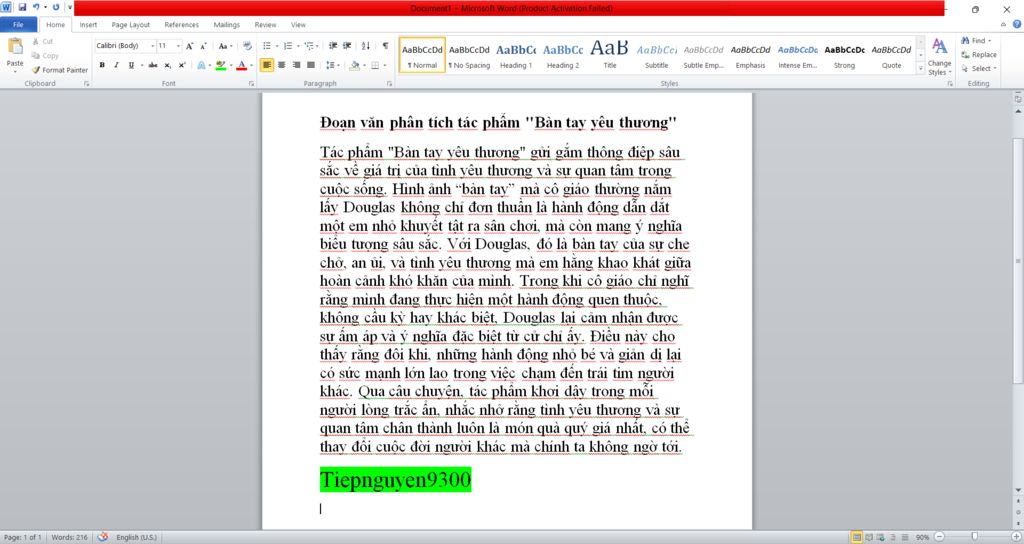
Task: Click Replace in Editing group
Action: 978,55
